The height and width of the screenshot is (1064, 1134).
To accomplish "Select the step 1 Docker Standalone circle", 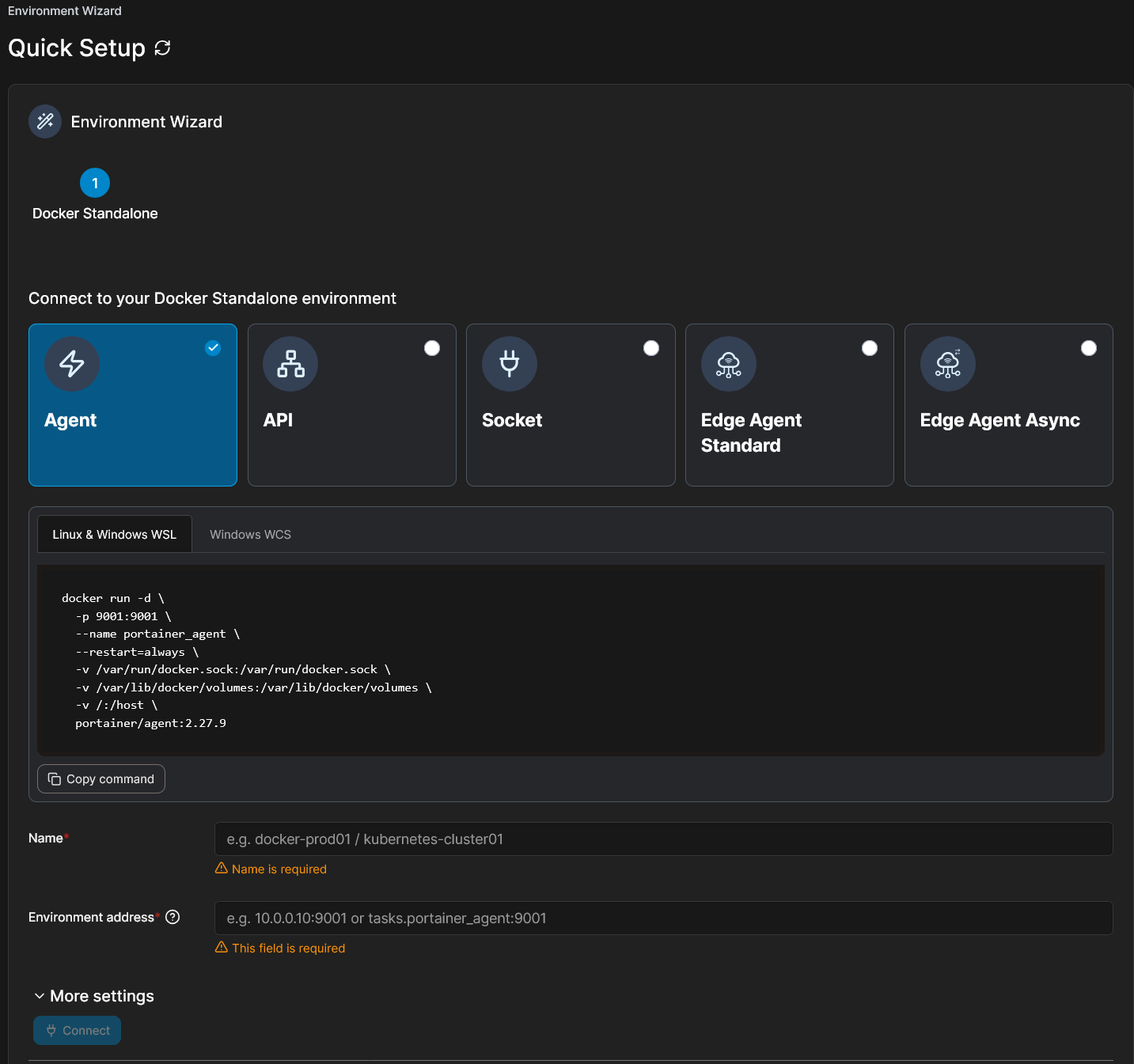I will tap(95, 183).
